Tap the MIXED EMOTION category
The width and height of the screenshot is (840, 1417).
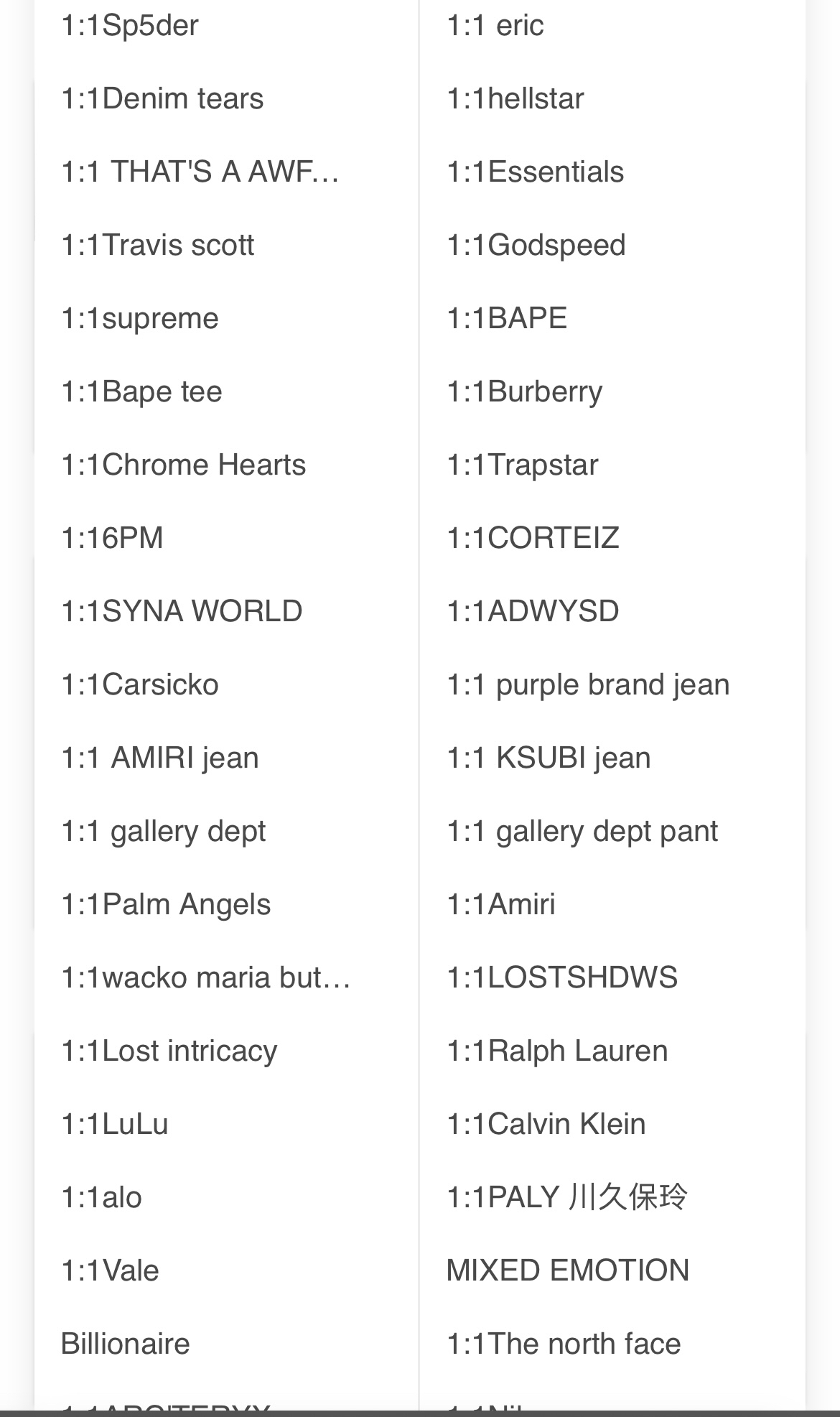[567, 1271]
